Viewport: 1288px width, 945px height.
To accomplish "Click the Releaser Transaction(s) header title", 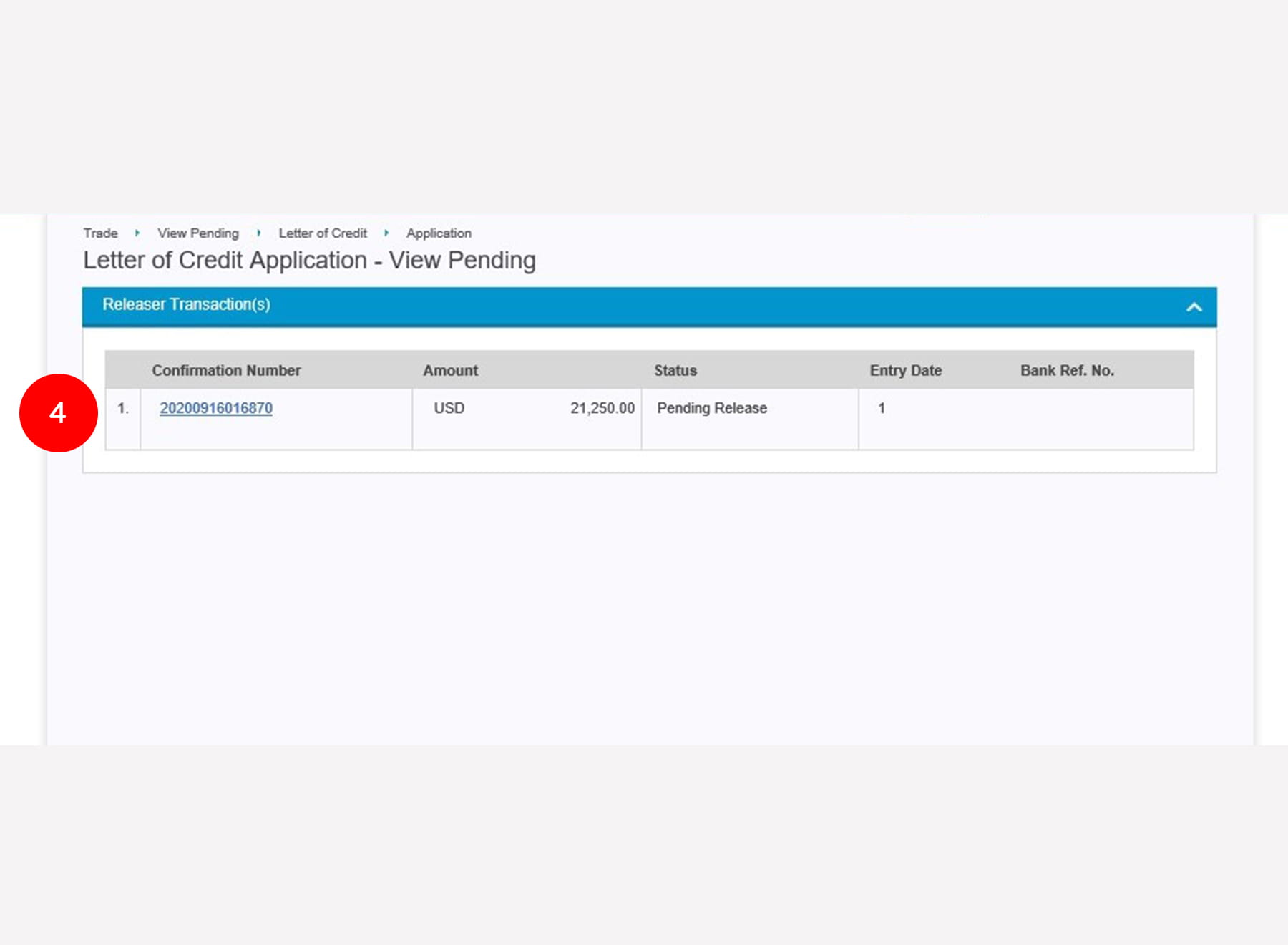I will pos(186,305).
